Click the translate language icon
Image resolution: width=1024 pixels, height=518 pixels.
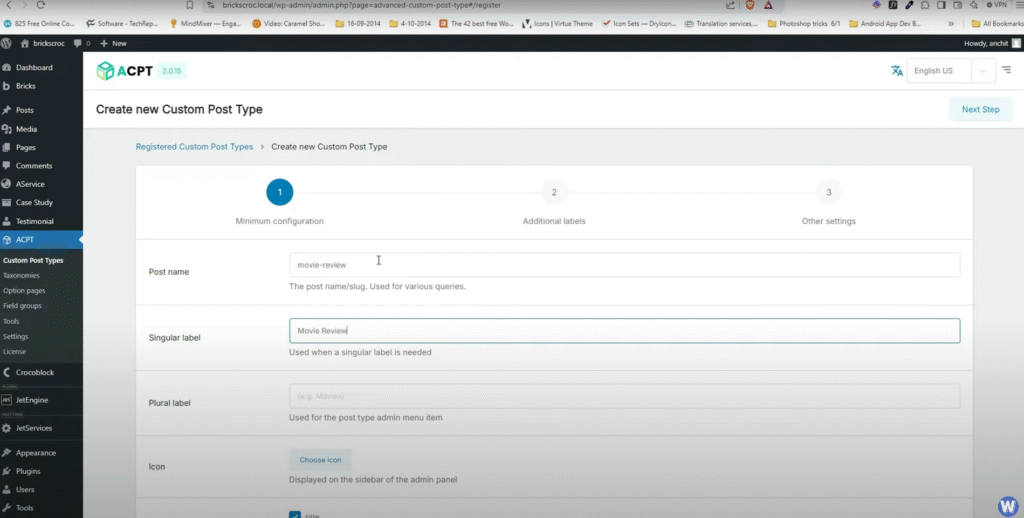[x=897, y=71]
